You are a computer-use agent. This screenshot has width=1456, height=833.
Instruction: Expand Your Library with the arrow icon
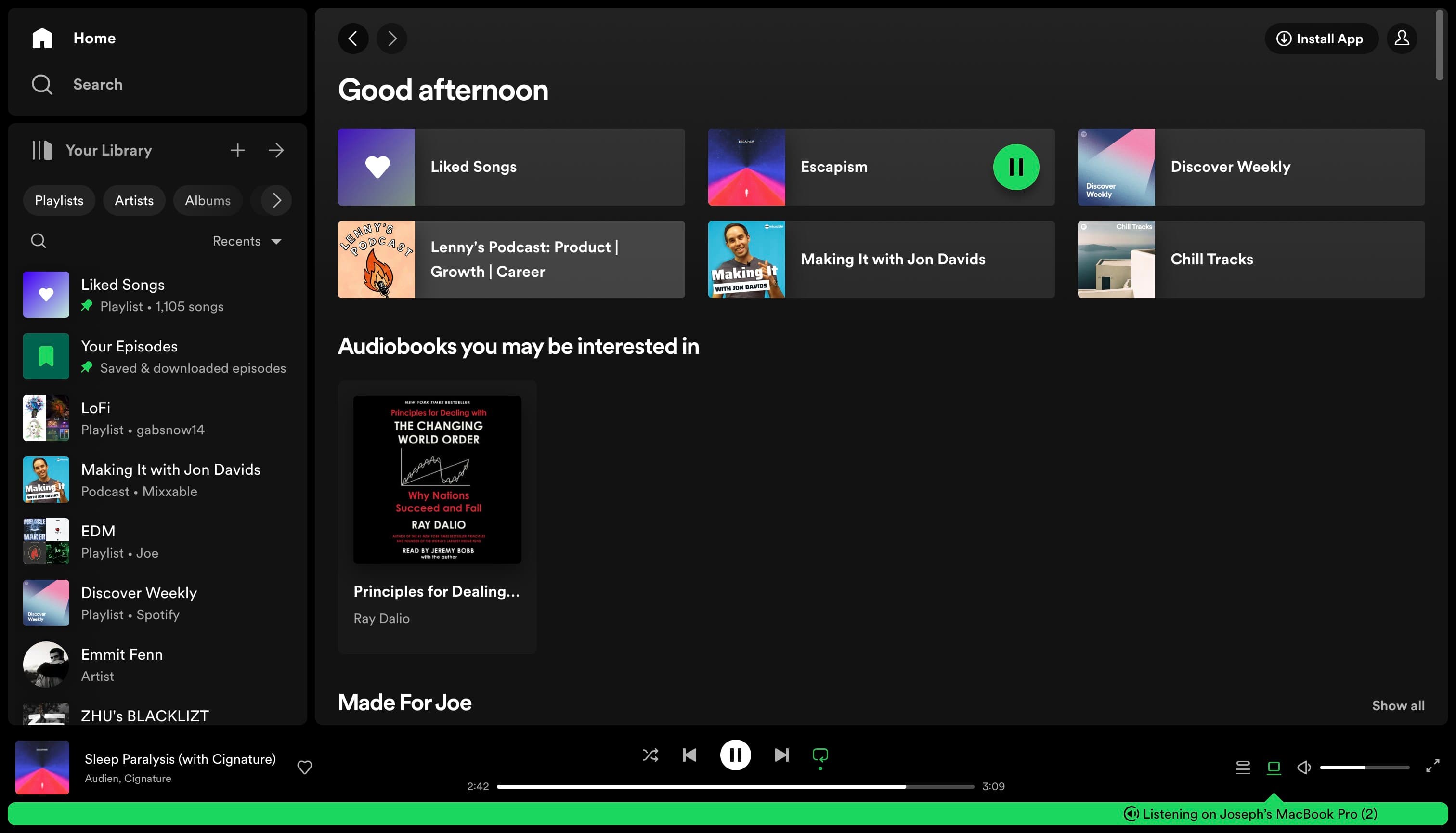(276, 150)
